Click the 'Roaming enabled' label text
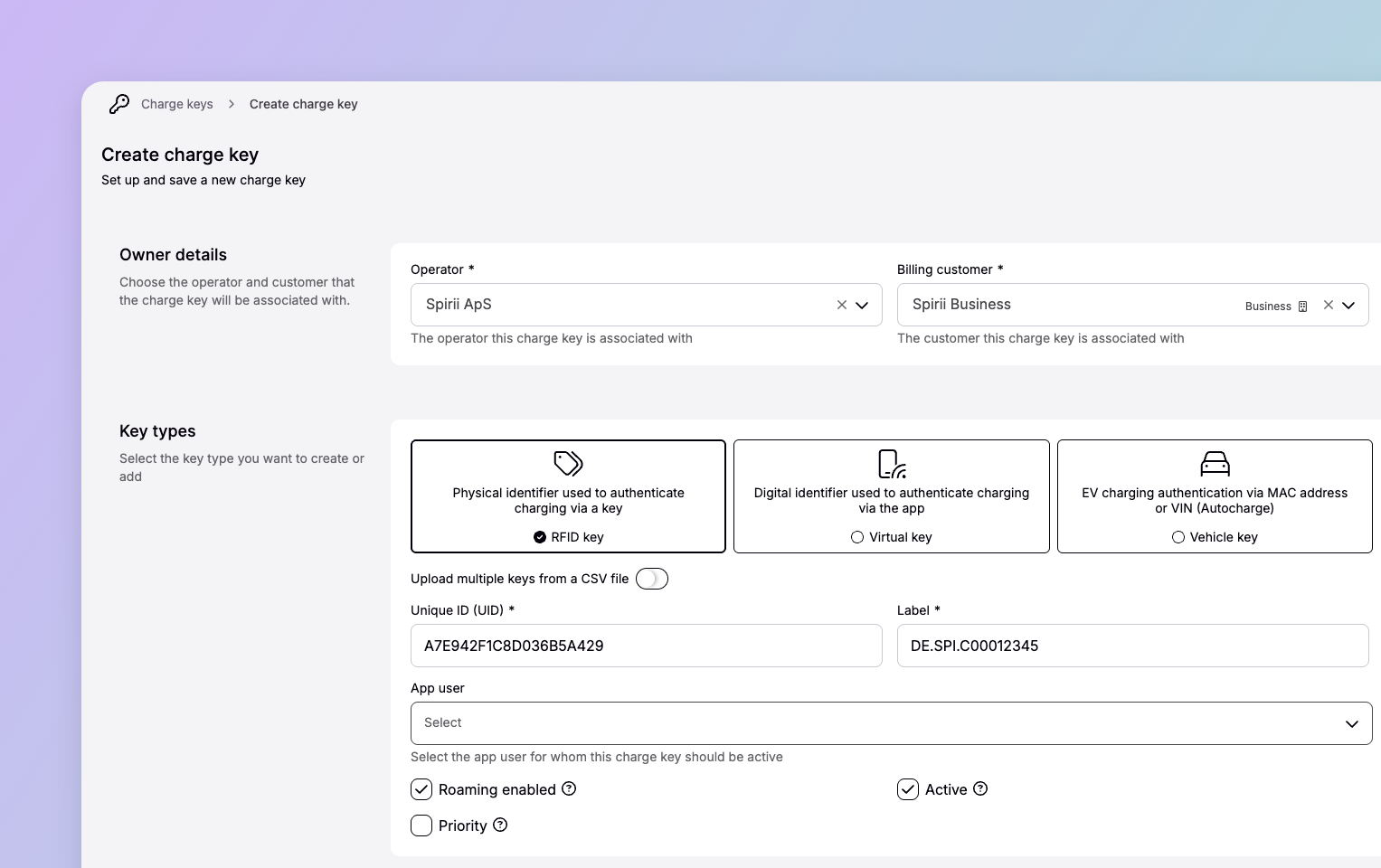This screenshot has width=1381, height=868. coord(497,789)
